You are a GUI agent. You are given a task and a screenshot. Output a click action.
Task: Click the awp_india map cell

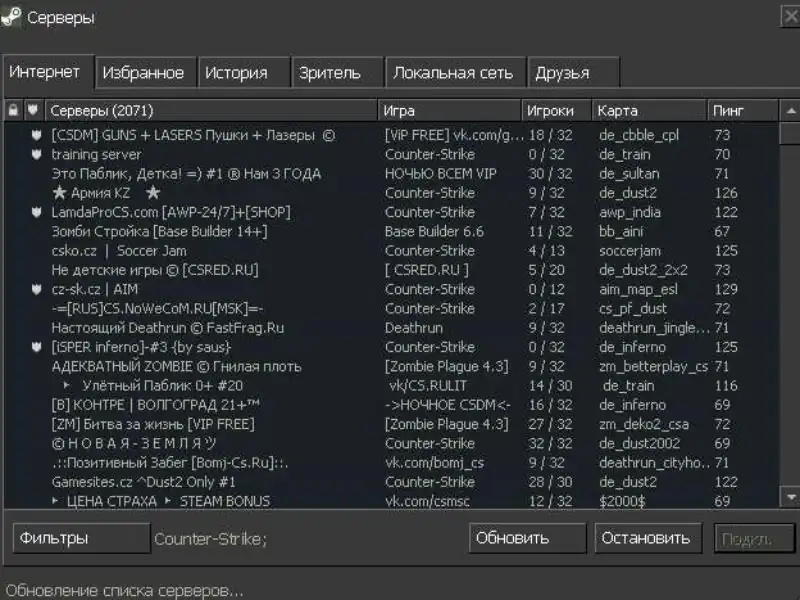pyautogui.click(x=630, y=213)
